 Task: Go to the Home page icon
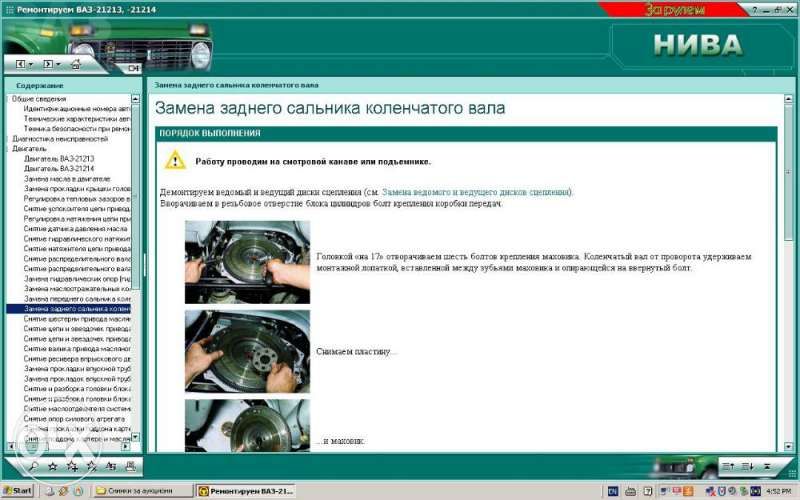point(75,64)
